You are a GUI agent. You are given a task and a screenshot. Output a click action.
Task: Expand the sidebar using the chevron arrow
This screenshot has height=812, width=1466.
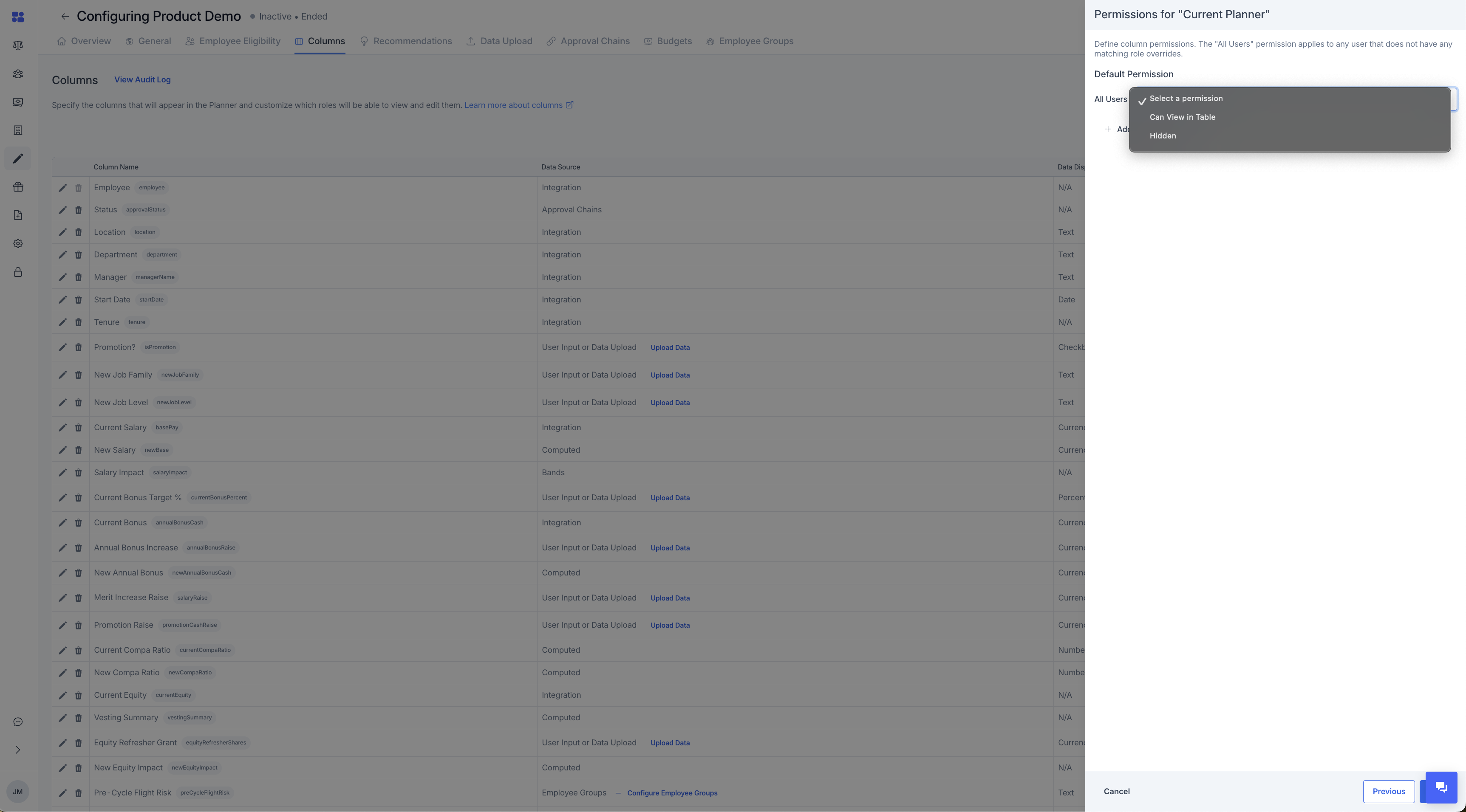tap(17, 750)
